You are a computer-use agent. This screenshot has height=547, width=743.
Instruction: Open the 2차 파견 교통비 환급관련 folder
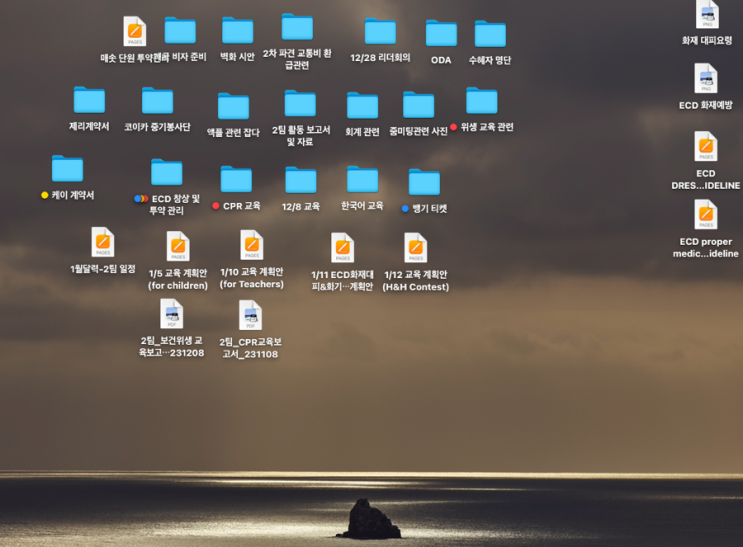(x=297, y=27)
